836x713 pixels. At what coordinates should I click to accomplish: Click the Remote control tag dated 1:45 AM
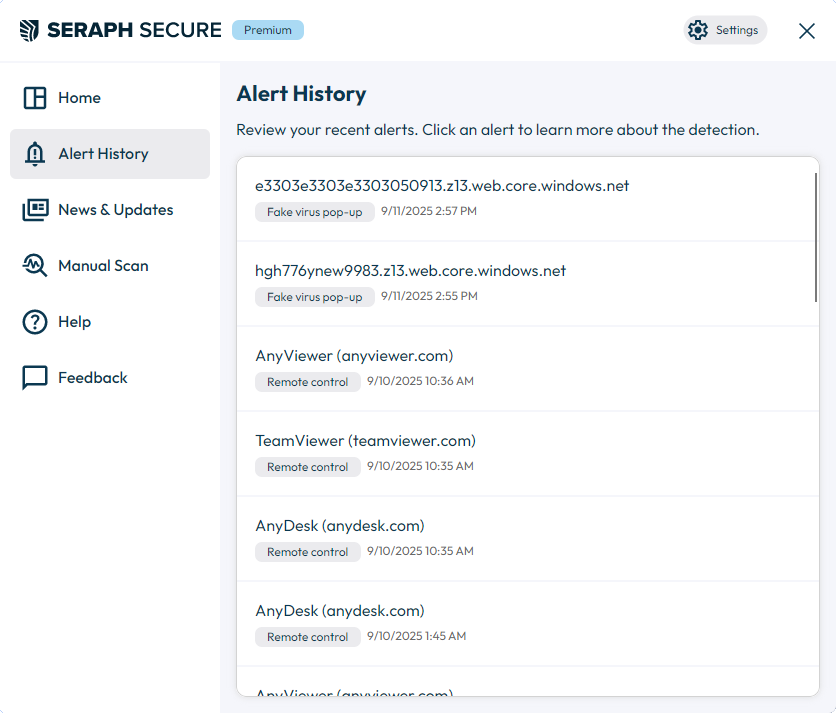[x=308, y=637]
